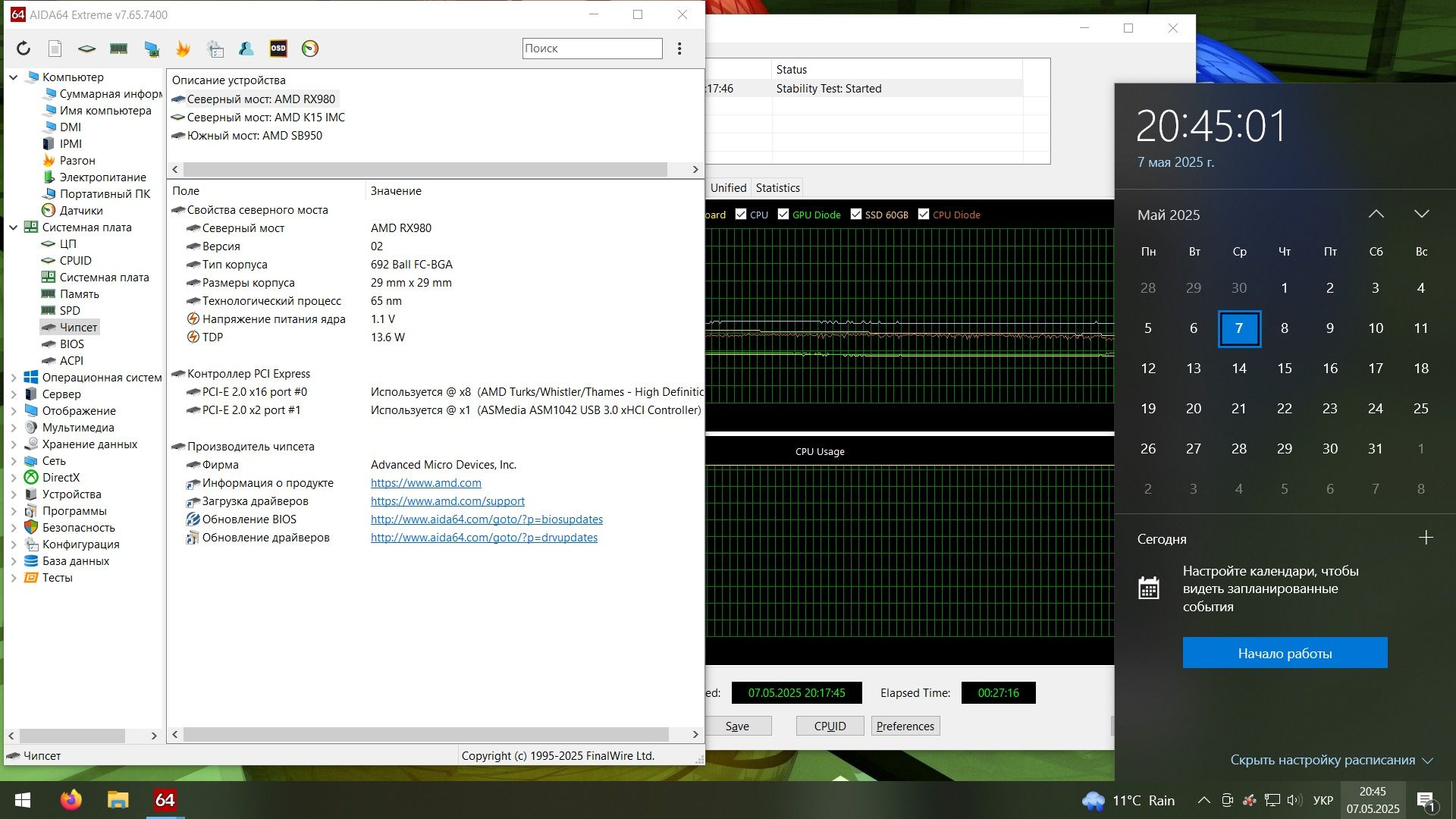Click the CPUID button

point(830,726)
